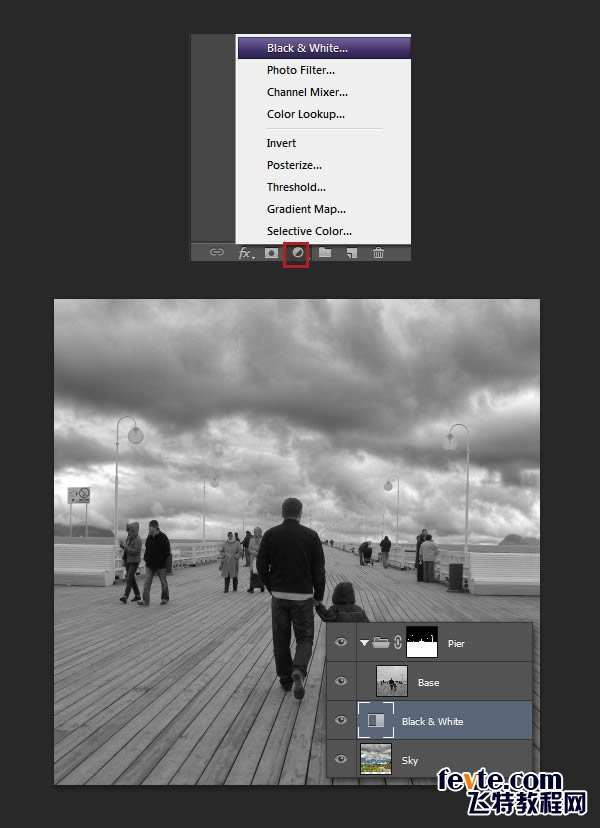Select the Sky layer name
600x828 pixels.
coord(410,761)
